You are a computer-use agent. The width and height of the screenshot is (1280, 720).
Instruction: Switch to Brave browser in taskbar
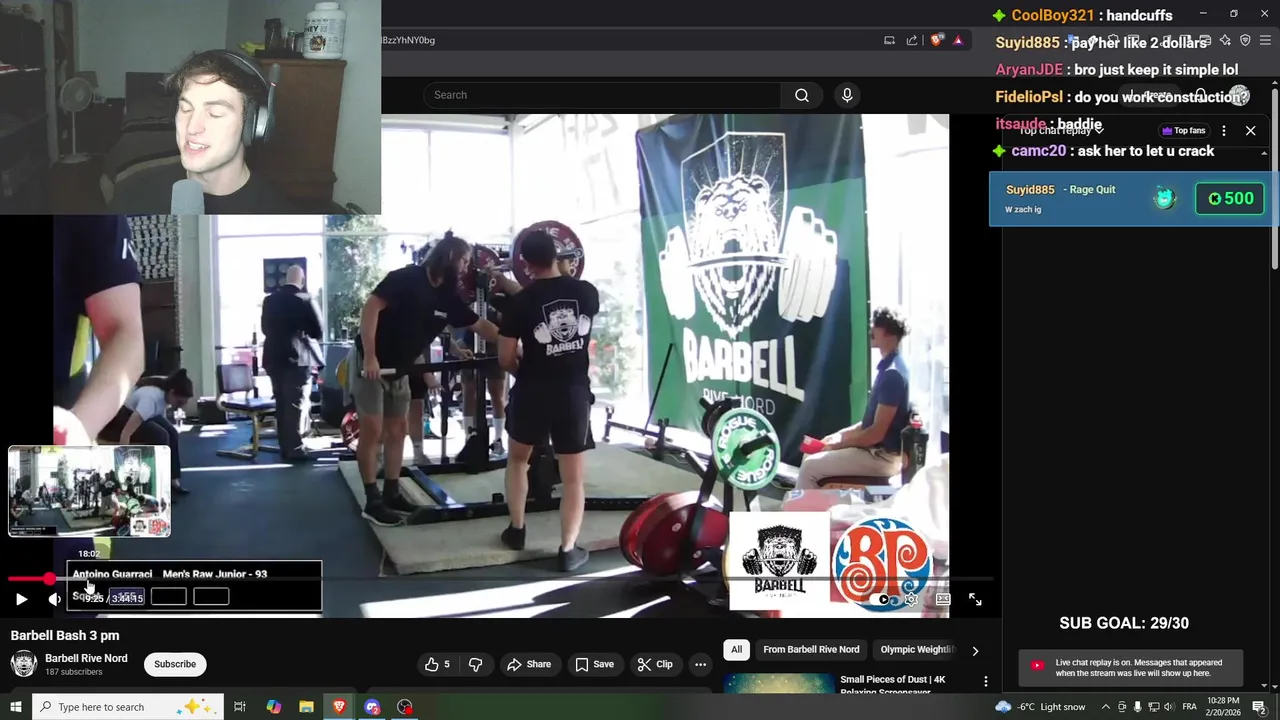[x=339, y=707]
